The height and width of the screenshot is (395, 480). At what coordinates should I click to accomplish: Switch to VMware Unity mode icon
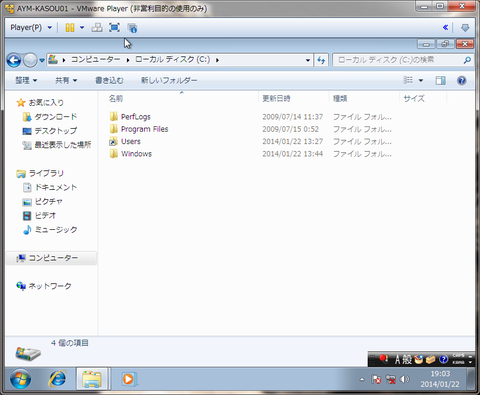132,28
